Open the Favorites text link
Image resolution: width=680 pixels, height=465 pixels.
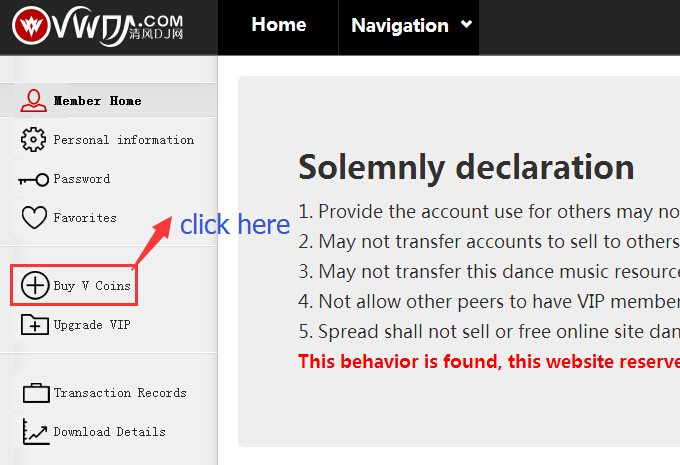(85, 218)
